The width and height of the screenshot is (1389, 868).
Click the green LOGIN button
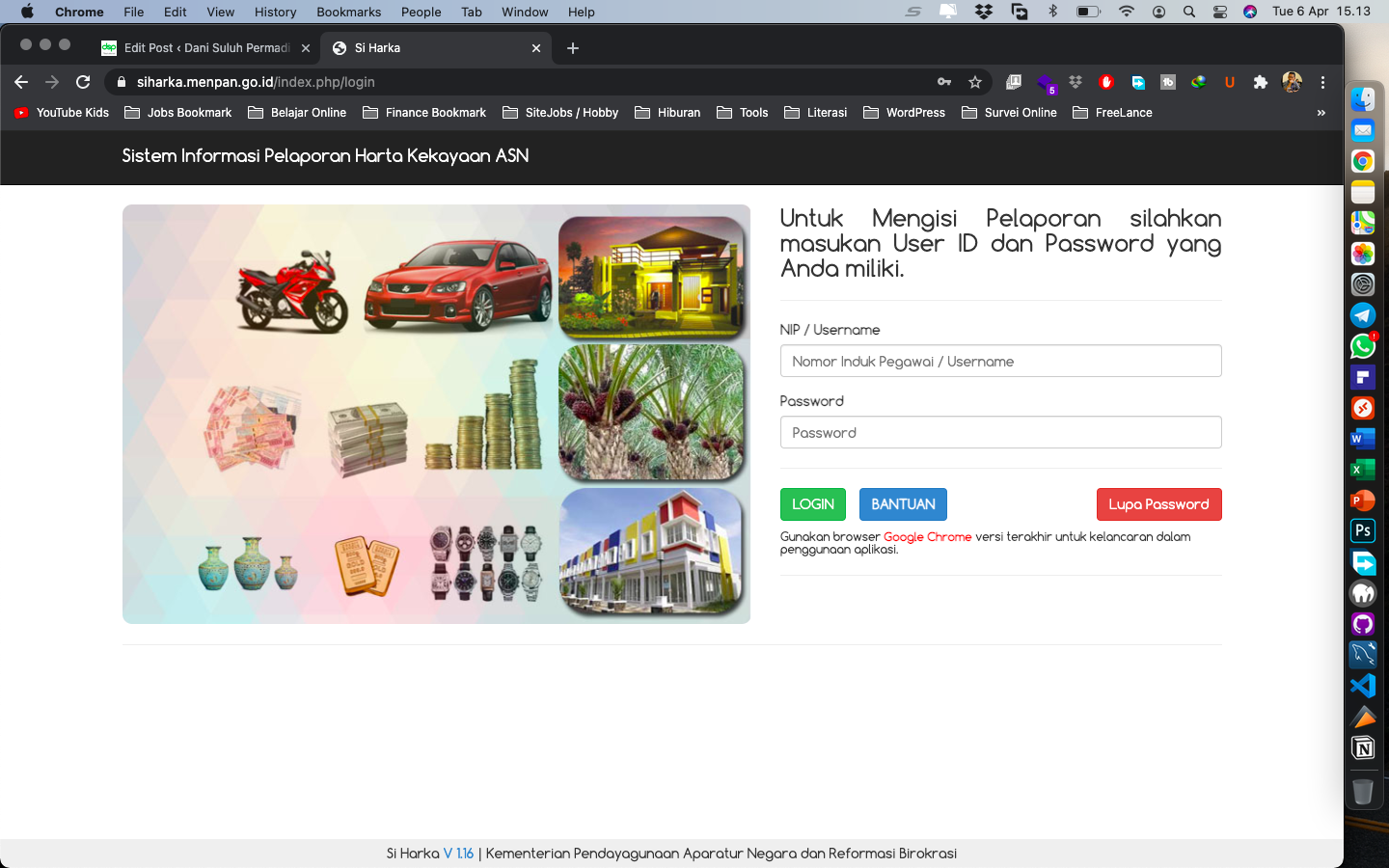coord(812,504)
